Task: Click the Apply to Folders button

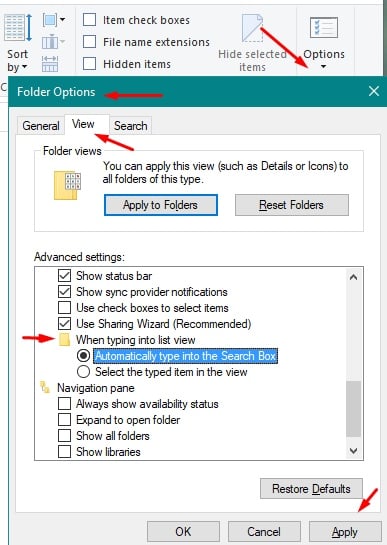Action: tap(161, 205)
